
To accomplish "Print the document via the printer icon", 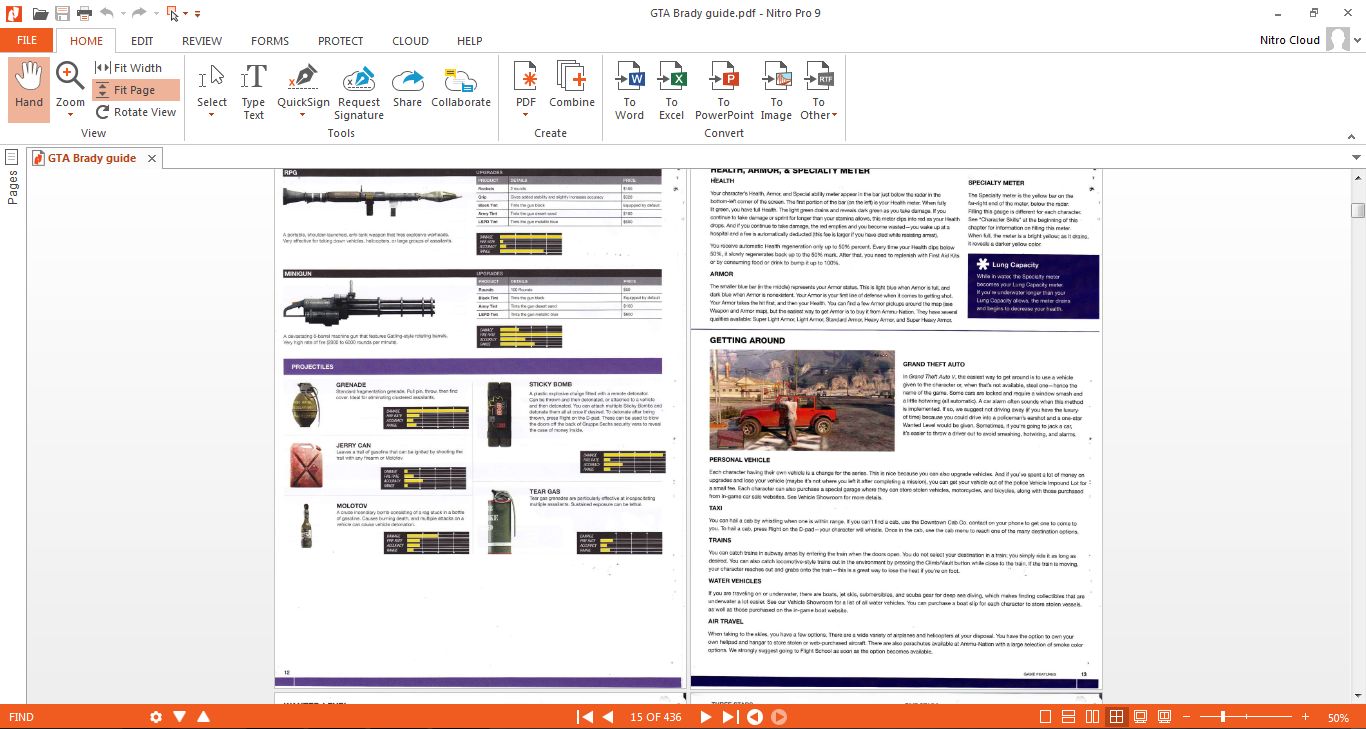I will click(85, 13).
